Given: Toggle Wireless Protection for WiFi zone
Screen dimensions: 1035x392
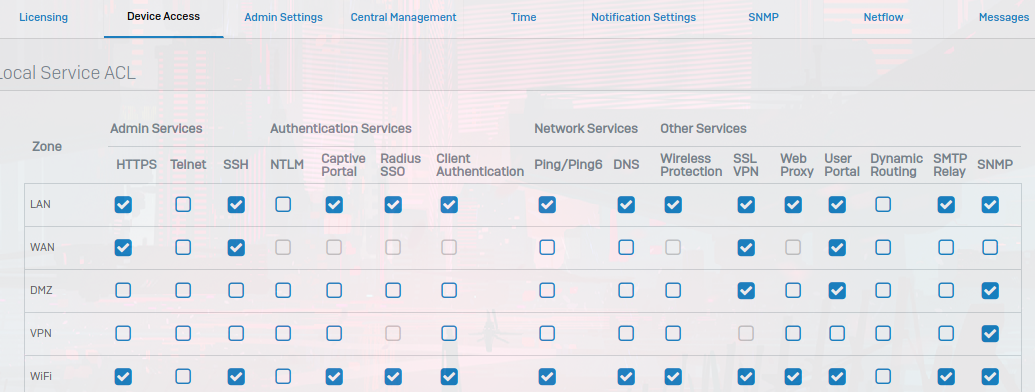Looking at the screenshot, I should coord(673,377).
